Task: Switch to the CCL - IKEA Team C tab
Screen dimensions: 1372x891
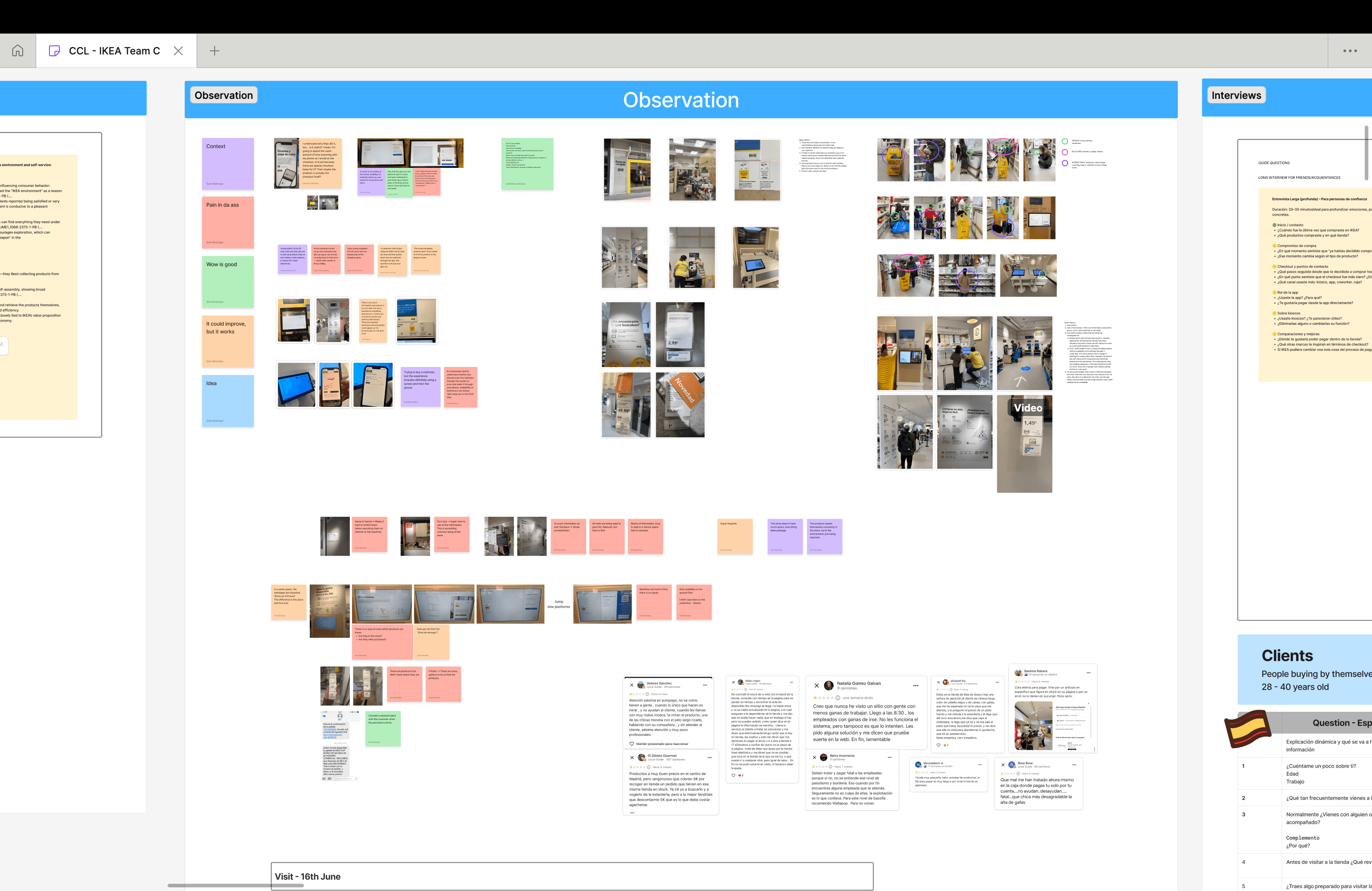Action: click(113, 51)
